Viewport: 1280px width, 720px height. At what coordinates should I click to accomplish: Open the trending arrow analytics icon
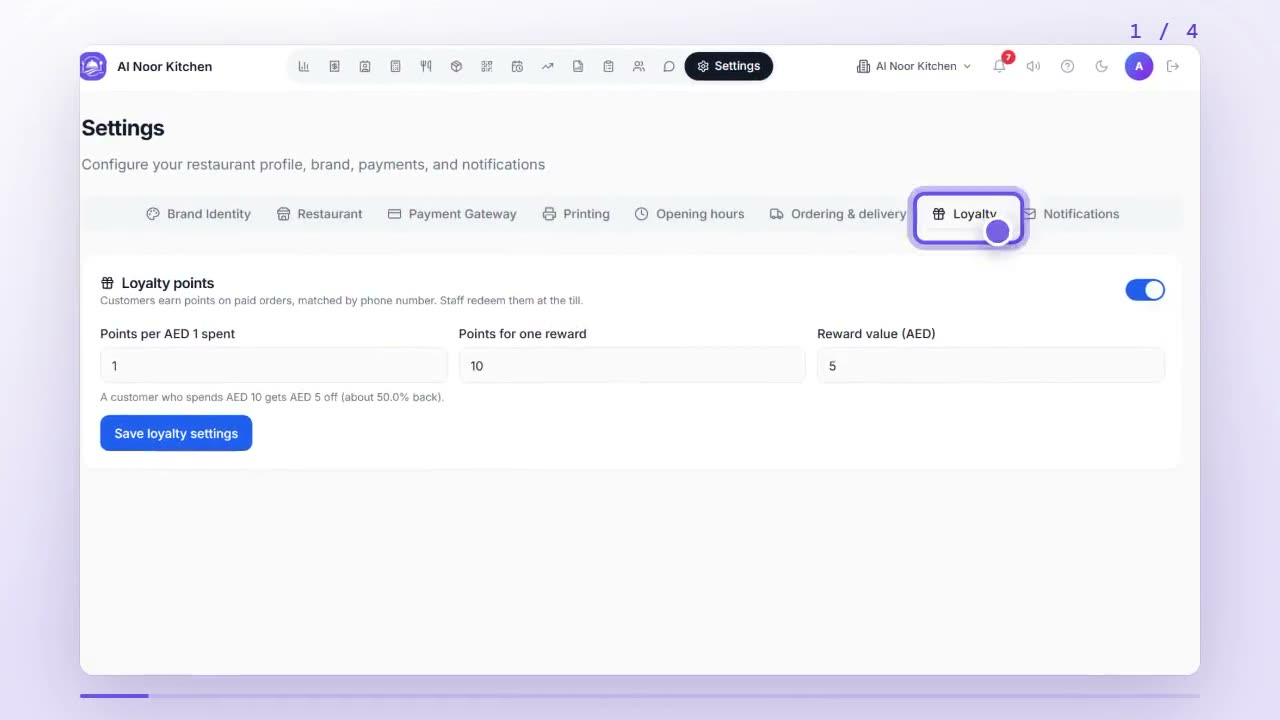tap(548, 66)
